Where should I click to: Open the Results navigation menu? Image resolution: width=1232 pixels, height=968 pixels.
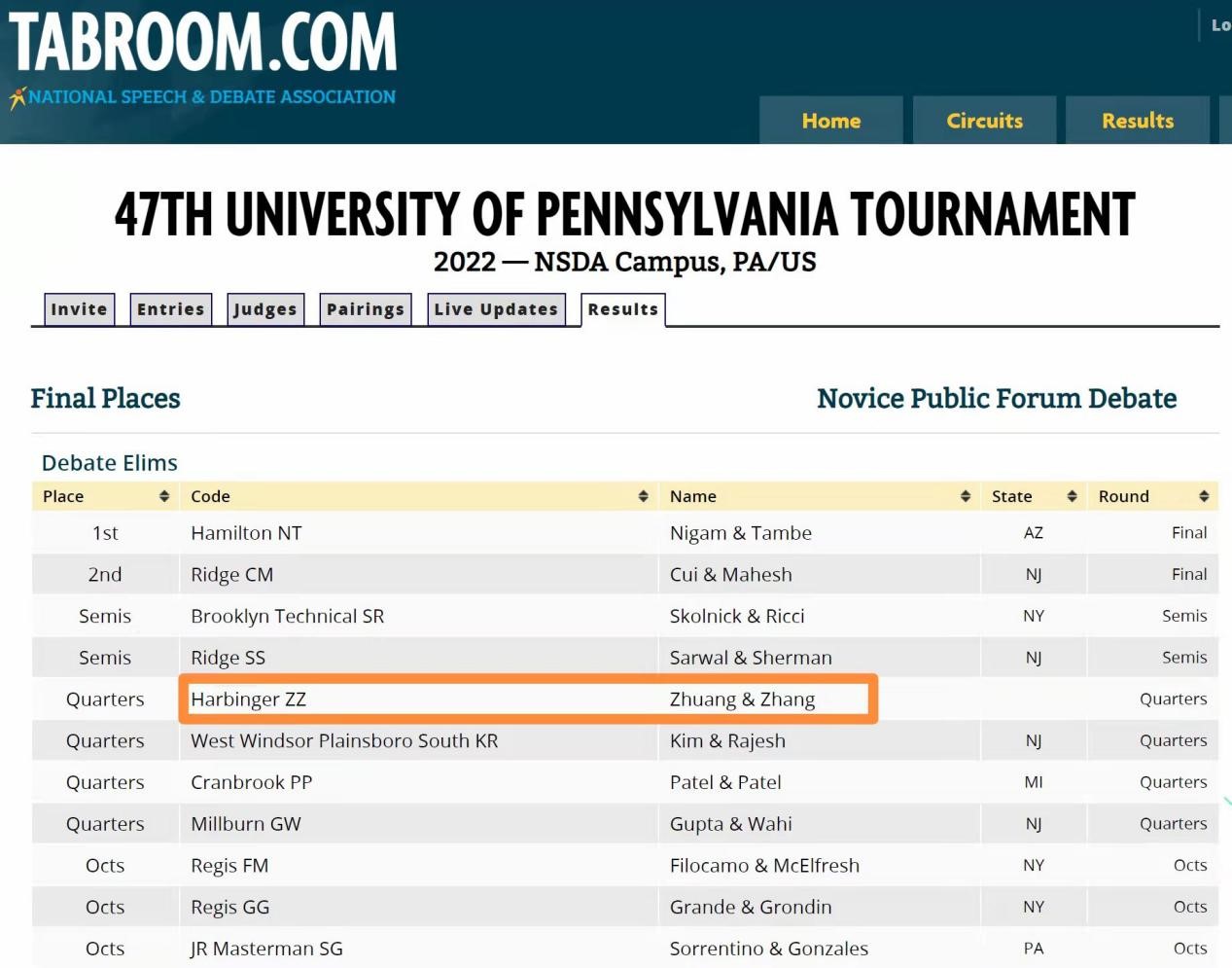pyautogui.click(x=1137, y=121)
